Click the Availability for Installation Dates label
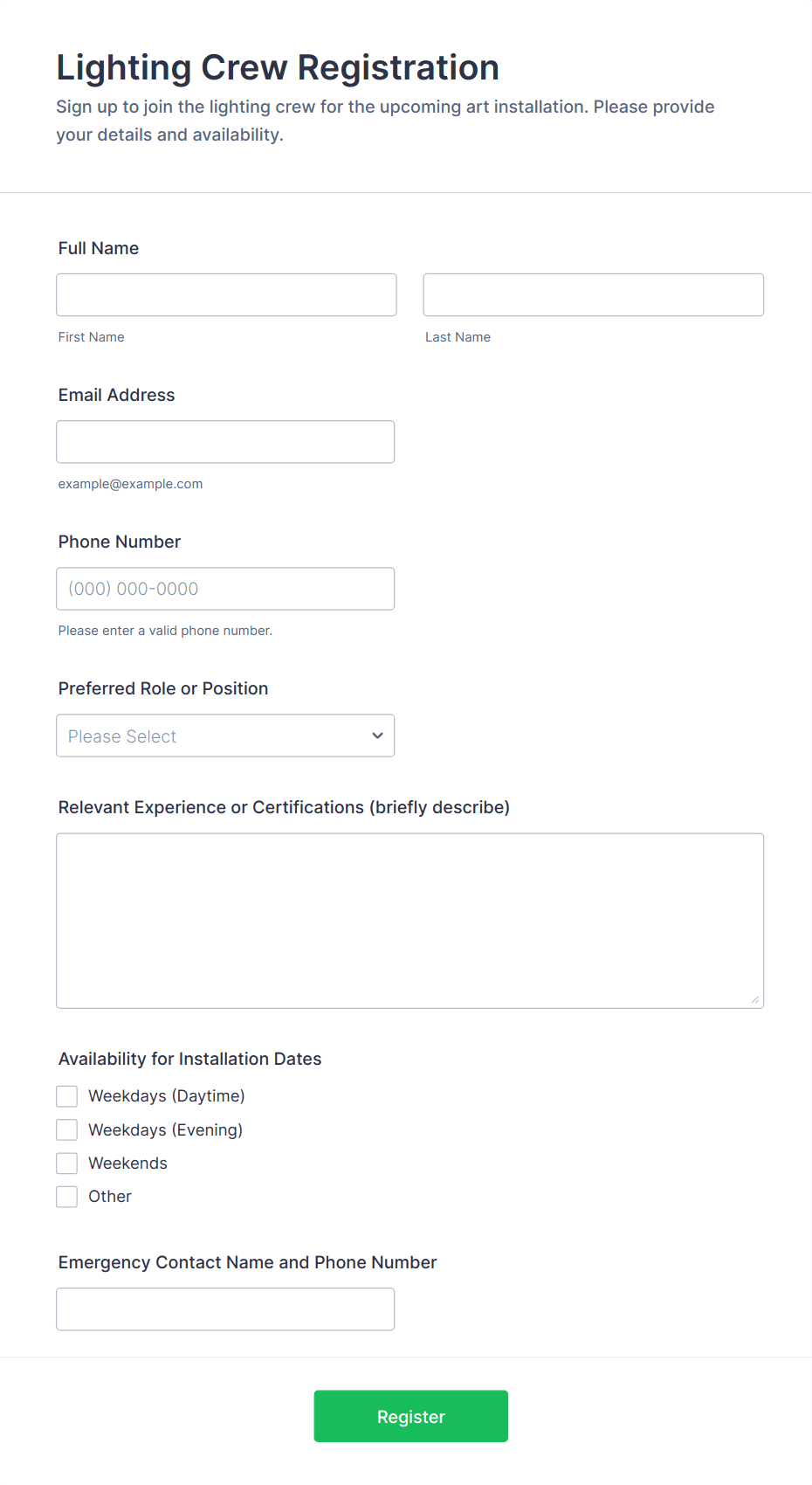Screen dimensions: 812x1485 click(190, 1059)
